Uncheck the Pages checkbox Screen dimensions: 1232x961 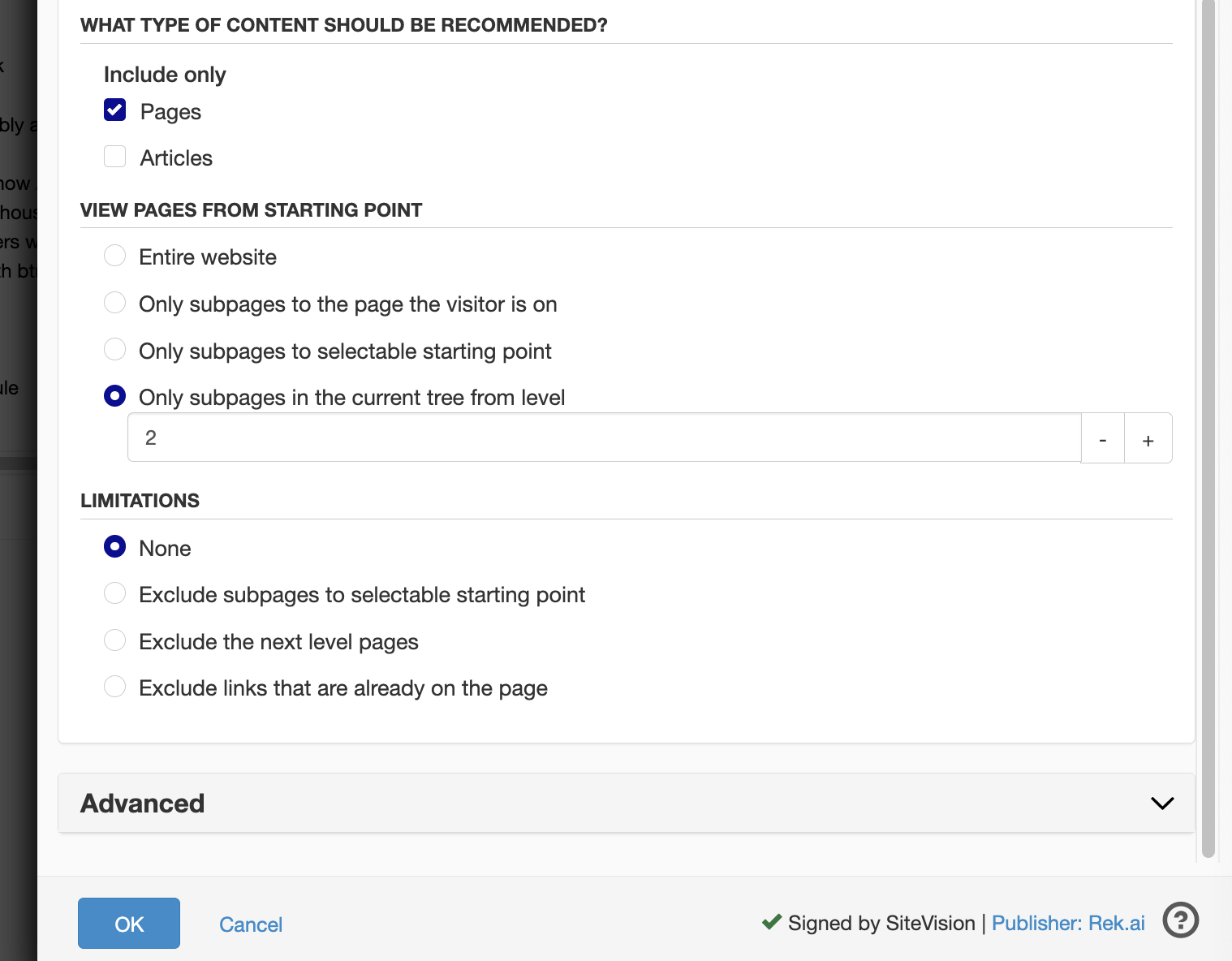coord(115,110)
